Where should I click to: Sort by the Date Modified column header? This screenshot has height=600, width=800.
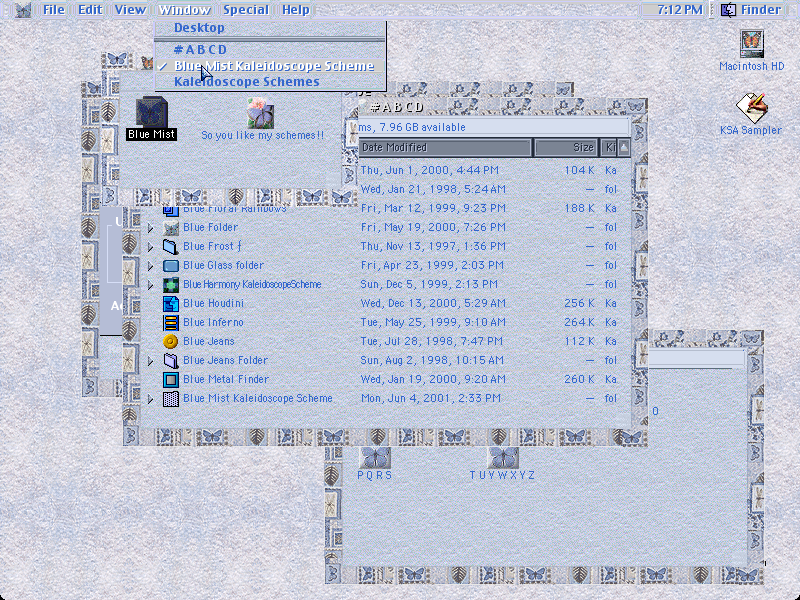coord(445,147)
